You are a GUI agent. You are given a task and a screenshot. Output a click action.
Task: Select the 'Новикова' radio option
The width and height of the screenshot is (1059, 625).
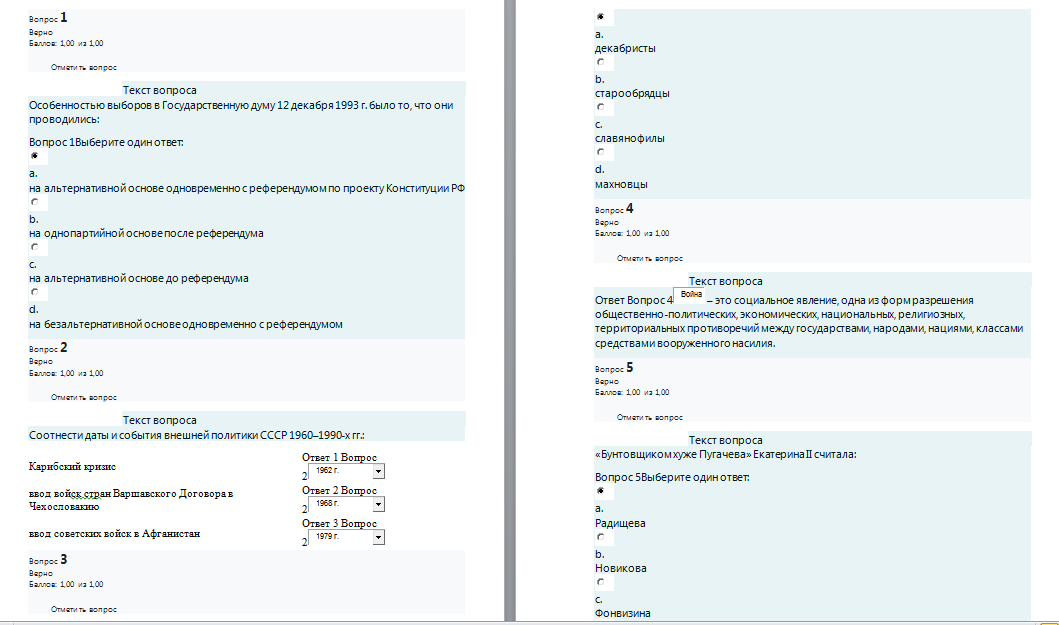click(x=600, y=537)
